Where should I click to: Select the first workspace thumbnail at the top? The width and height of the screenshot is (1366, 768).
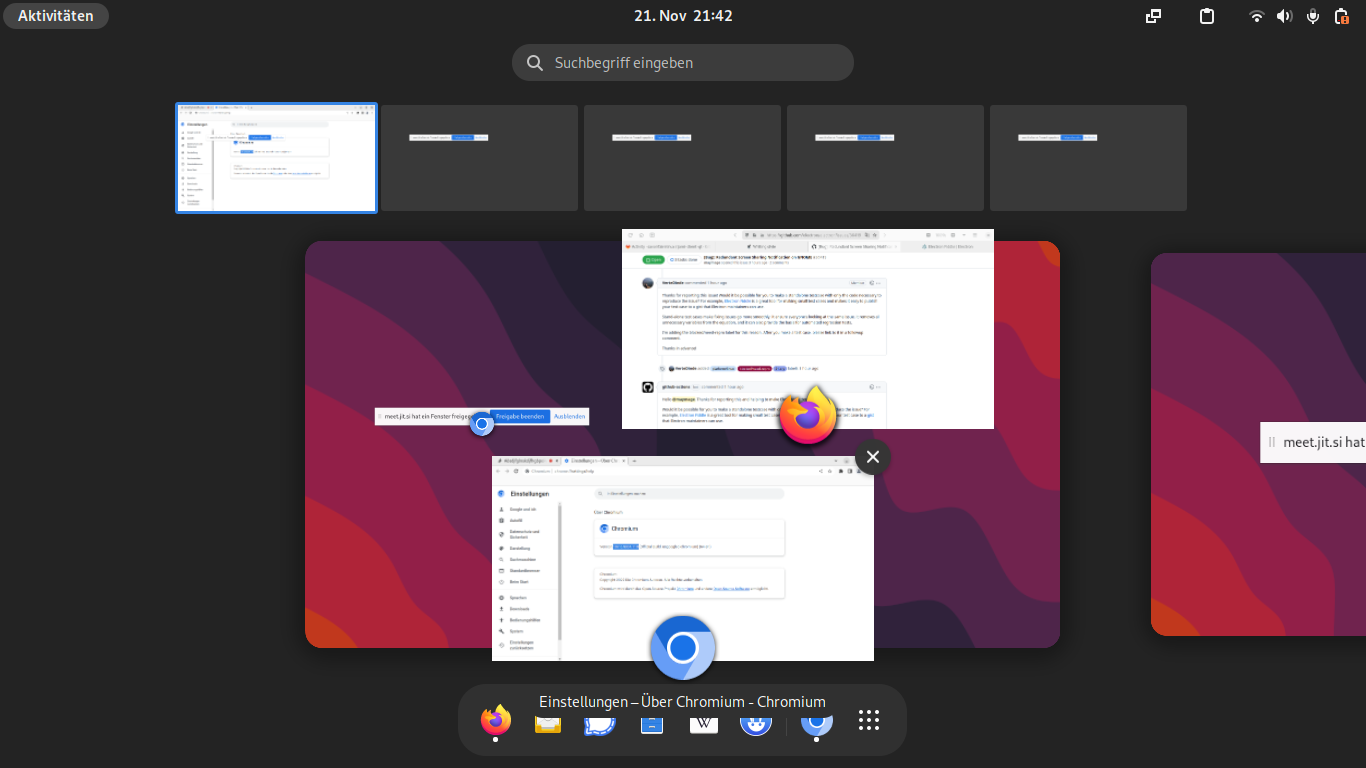point(276,157)
